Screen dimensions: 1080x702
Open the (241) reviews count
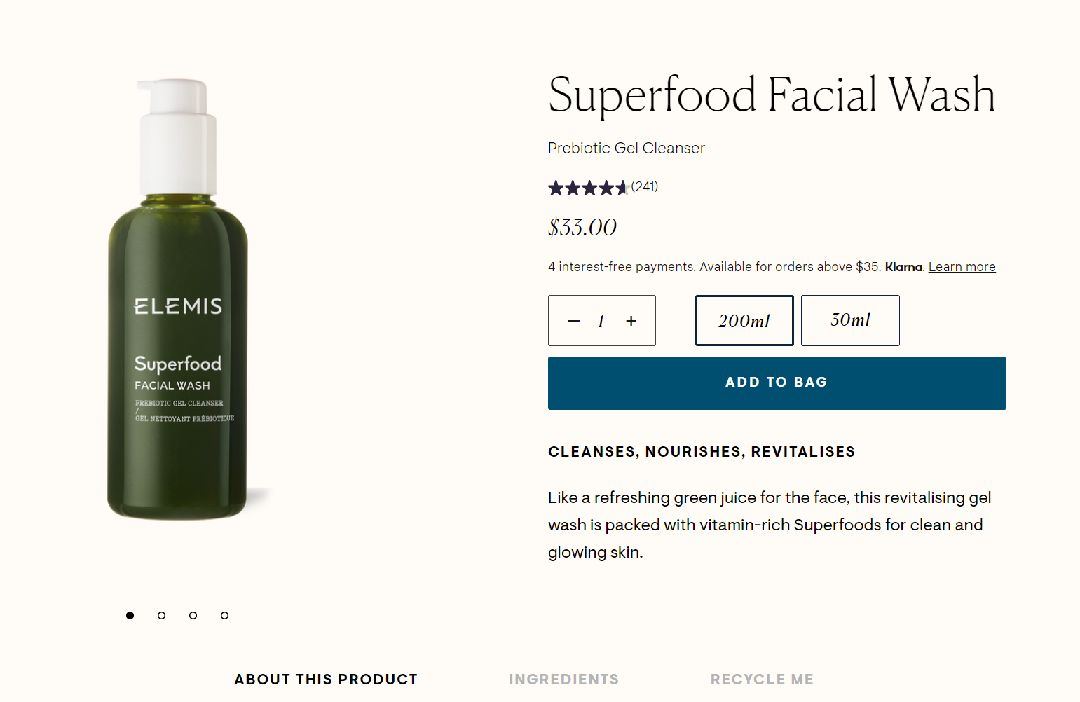644,187
